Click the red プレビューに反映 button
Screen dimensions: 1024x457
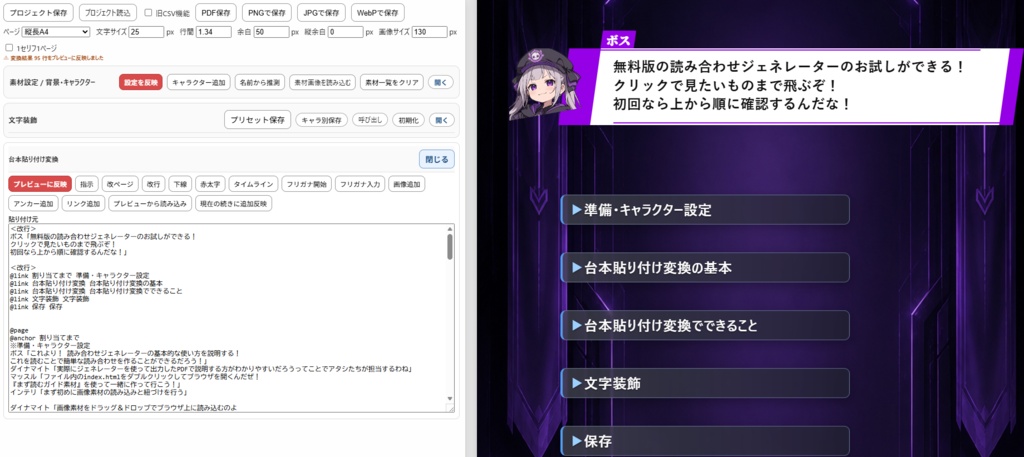(x=40, y=184)
